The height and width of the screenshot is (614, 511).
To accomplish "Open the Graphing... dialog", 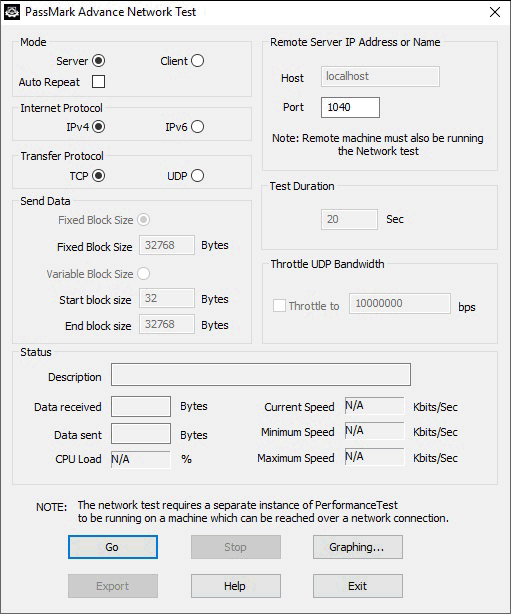I will point(358,547).
